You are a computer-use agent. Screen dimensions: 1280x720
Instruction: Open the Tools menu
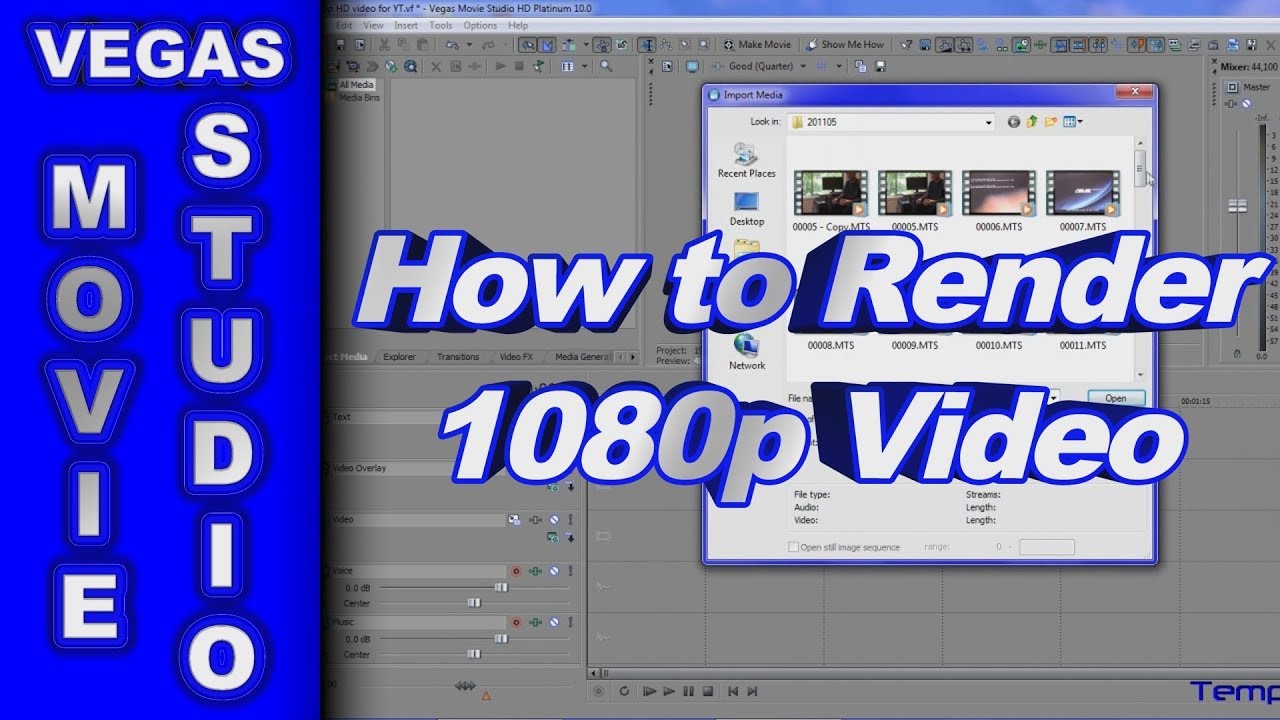tap(440, 25)
